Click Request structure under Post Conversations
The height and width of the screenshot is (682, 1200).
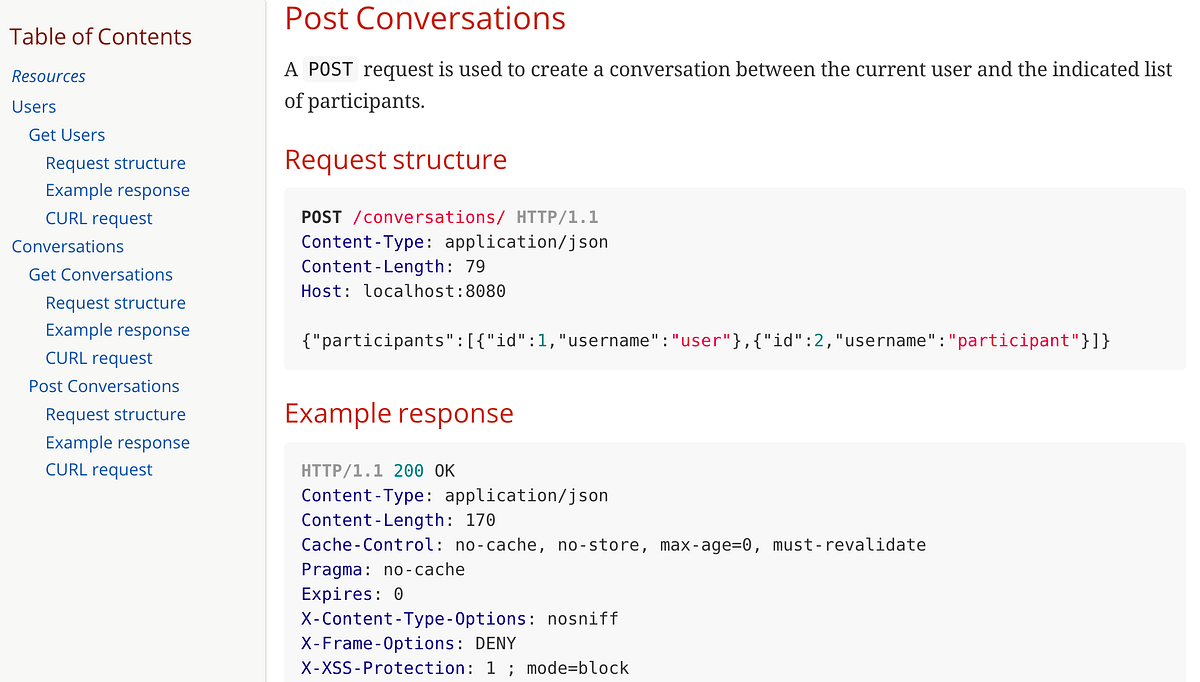point(115,413)
